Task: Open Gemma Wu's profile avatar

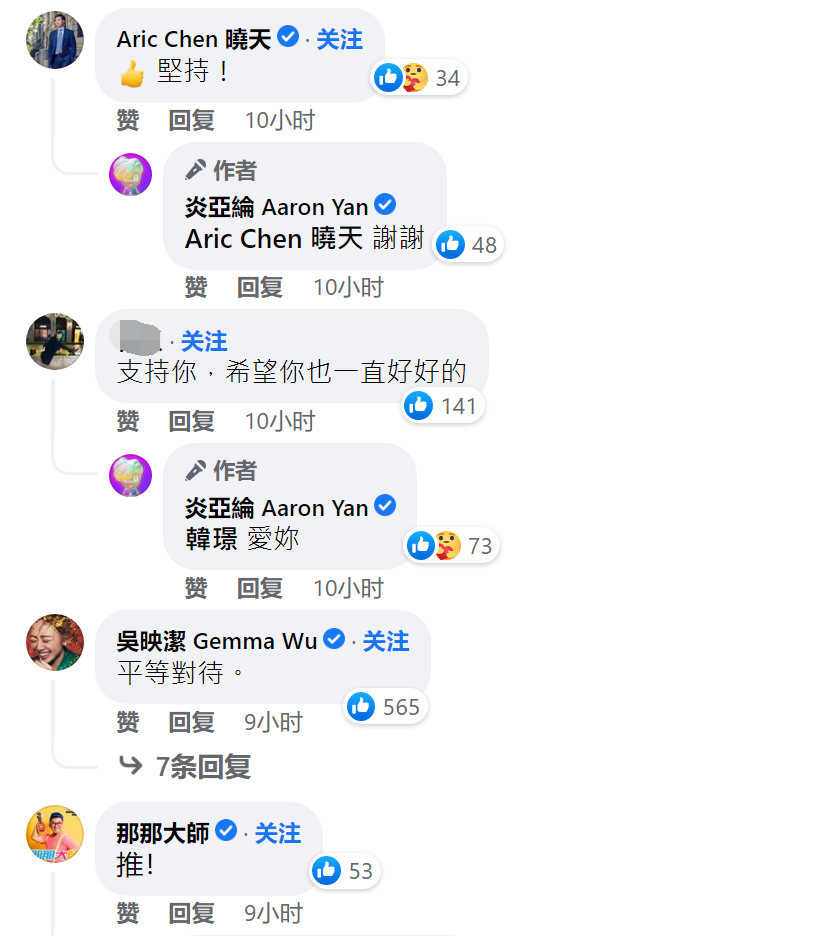Action: coord(55,642)
